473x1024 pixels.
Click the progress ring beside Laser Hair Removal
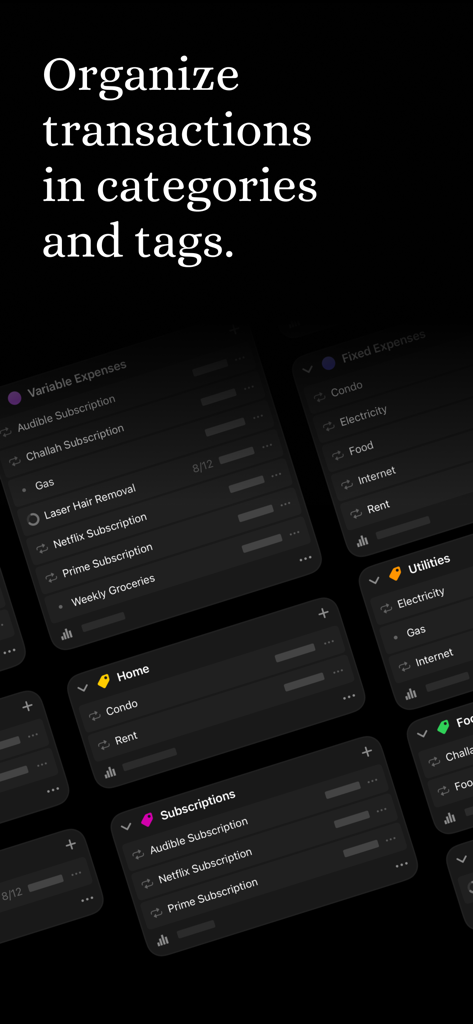(x=33, y=519)
